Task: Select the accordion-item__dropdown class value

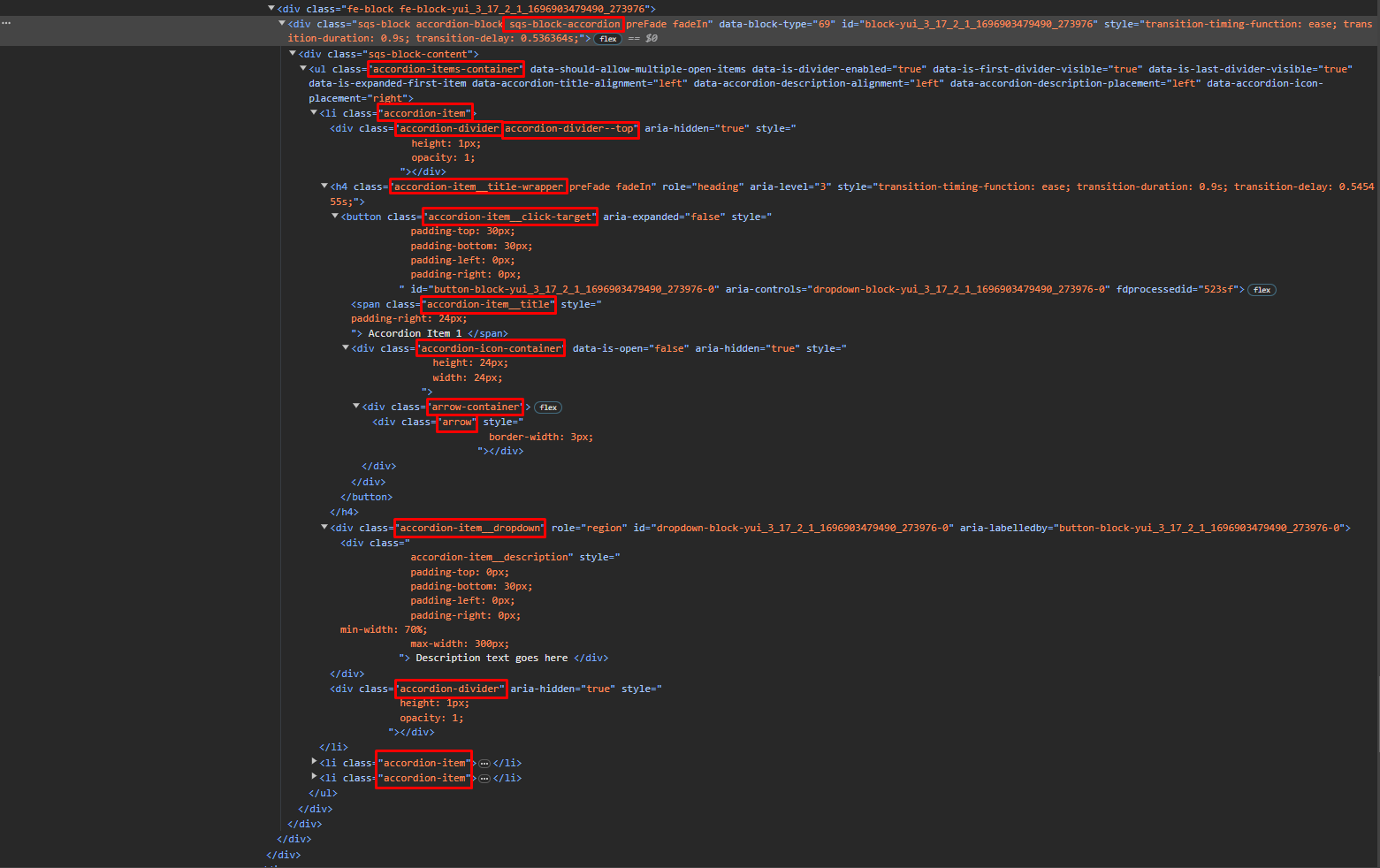Action: tap(469, 528)
